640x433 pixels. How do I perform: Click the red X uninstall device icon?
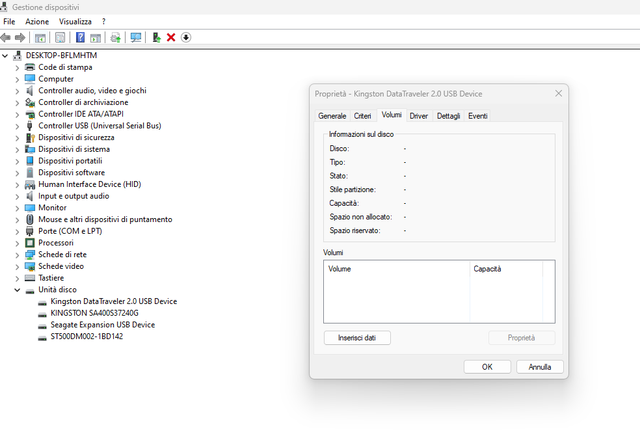coord(171,37)
